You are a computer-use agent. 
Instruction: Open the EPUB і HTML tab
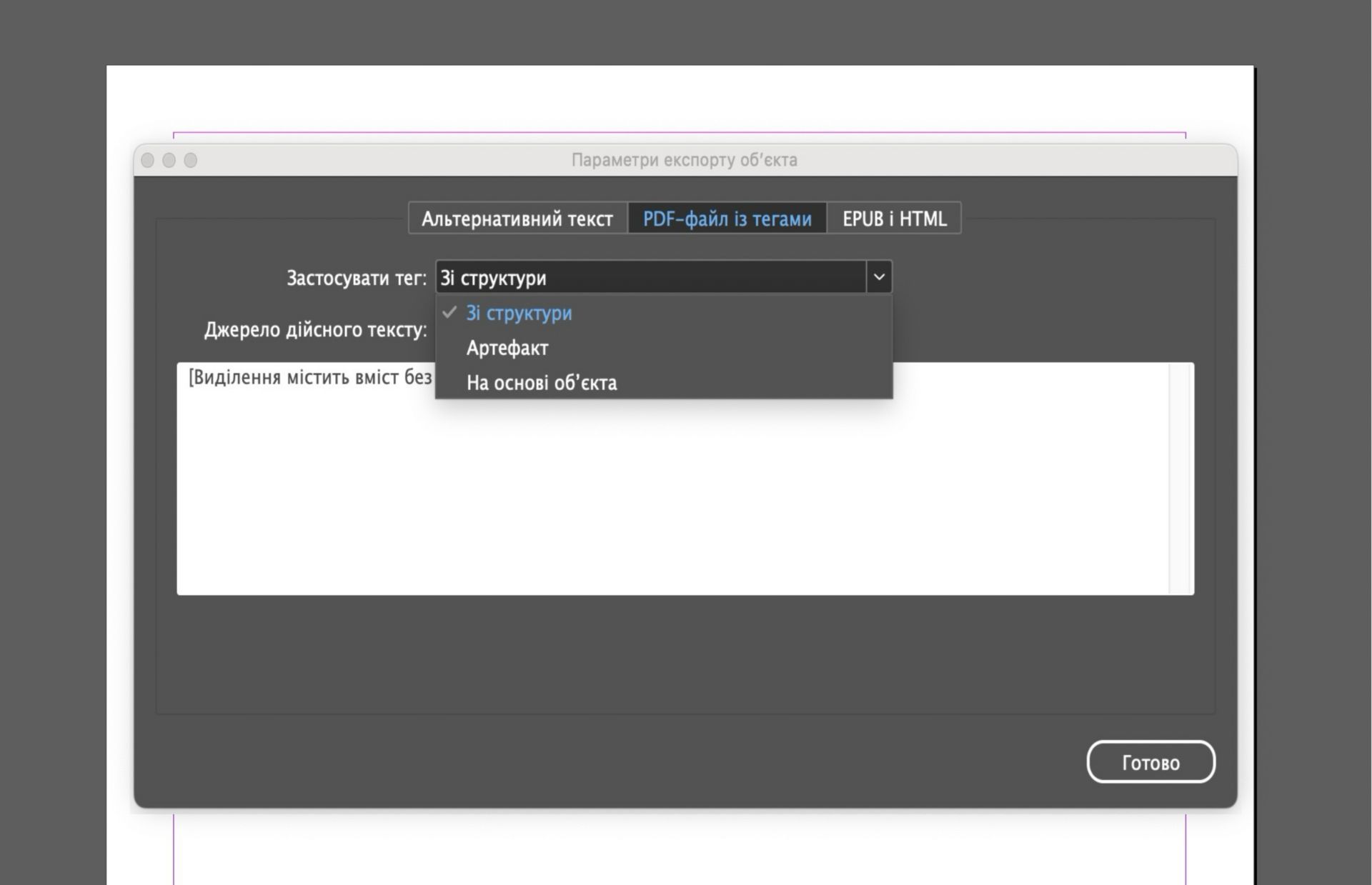[x=894, y=219]
